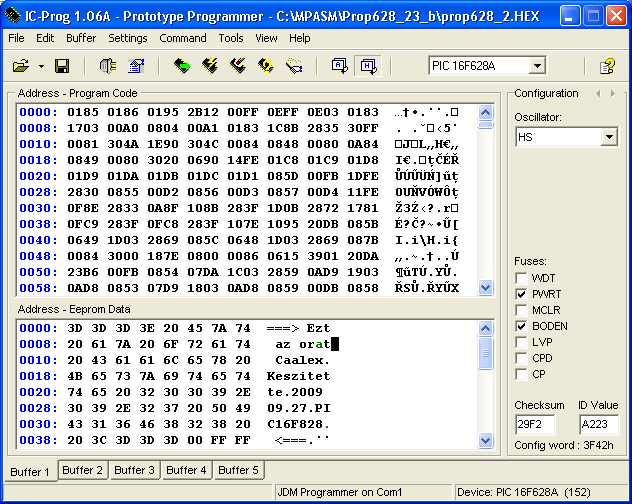The image size is (632, 504).
Task: Switch to hex view icon
Action: [x=369, y=65]
